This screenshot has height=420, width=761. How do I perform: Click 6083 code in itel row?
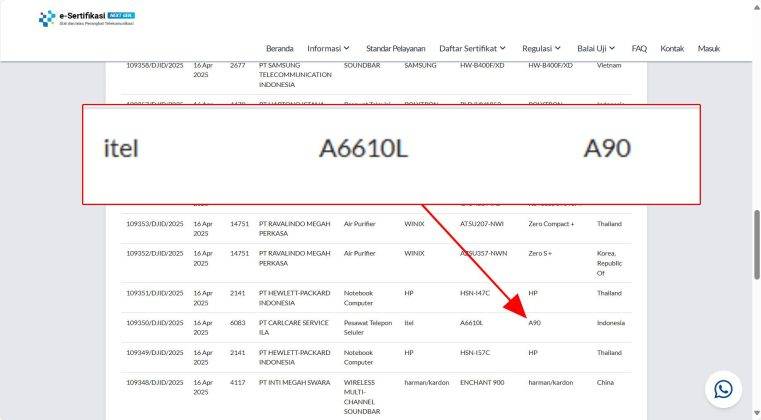coord(238,323)
